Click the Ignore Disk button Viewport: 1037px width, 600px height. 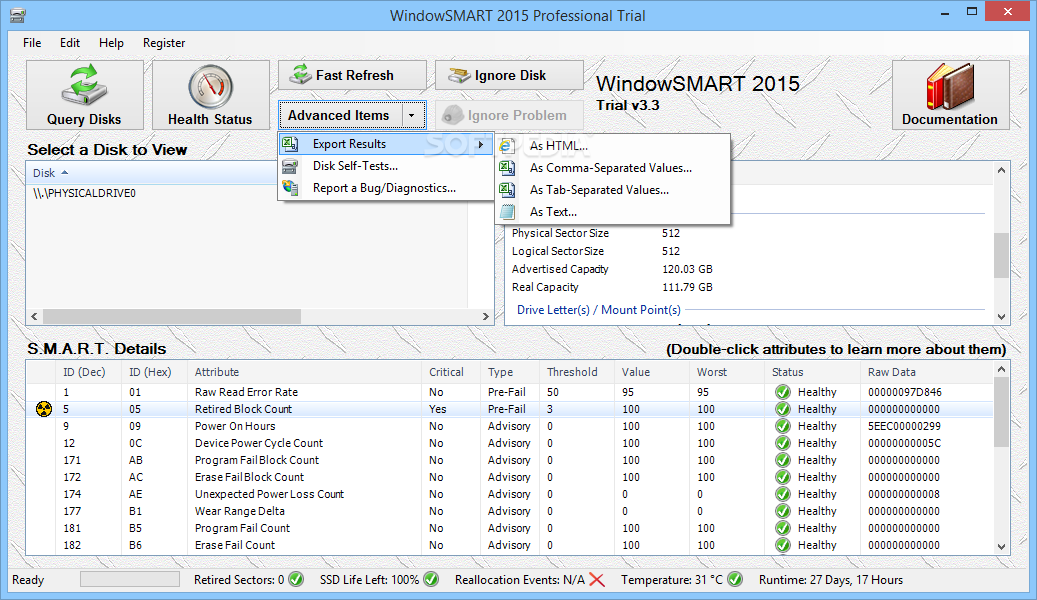509,75
